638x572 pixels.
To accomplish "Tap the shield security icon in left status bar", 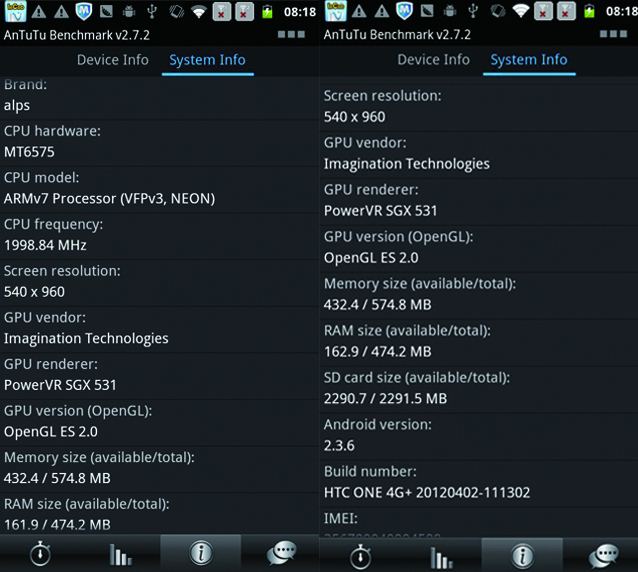I will coord(83,11).
